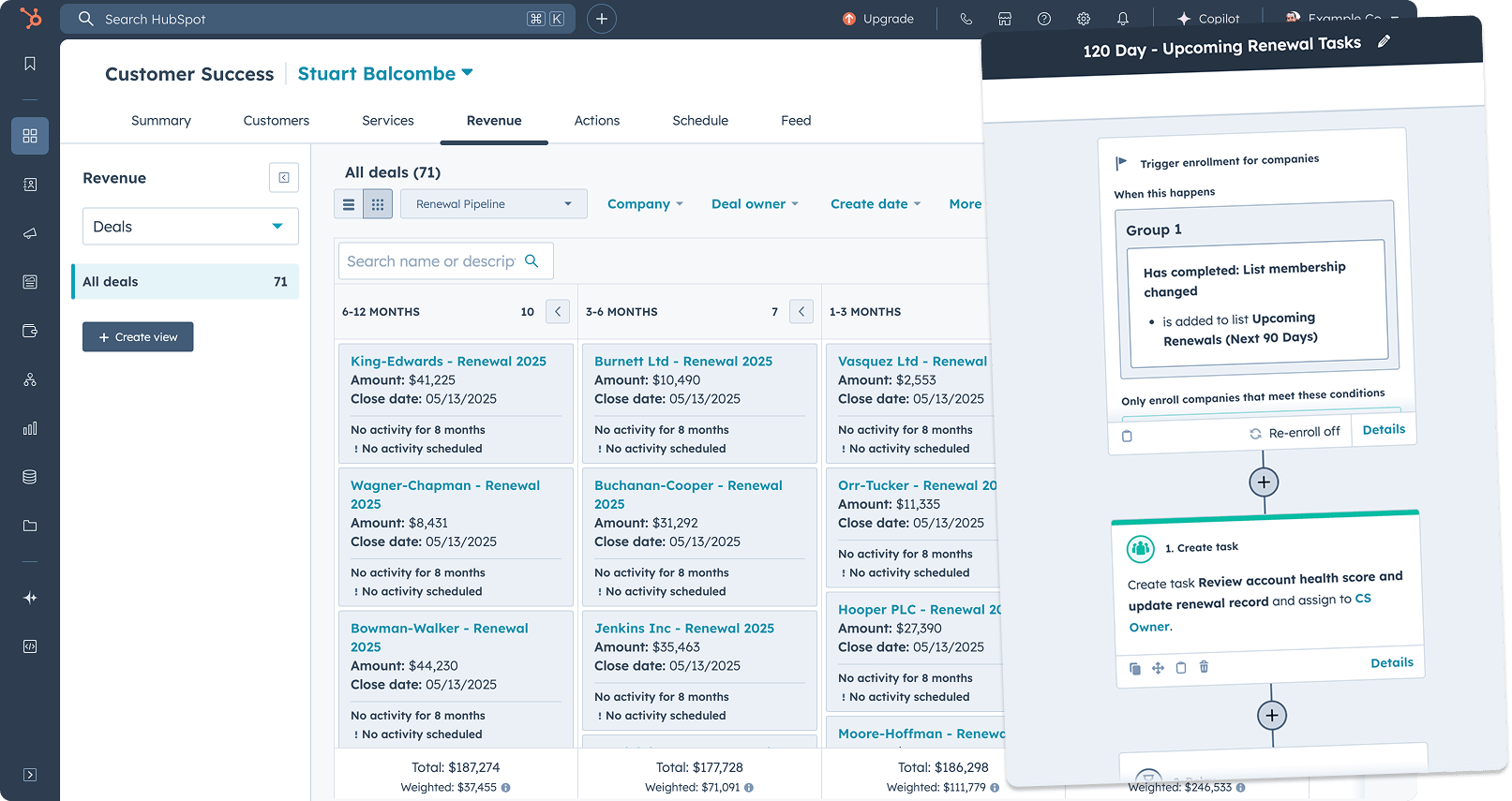Open the Schedule tab
This screenshot has height=801, width=1512.
tap(700, 121)
